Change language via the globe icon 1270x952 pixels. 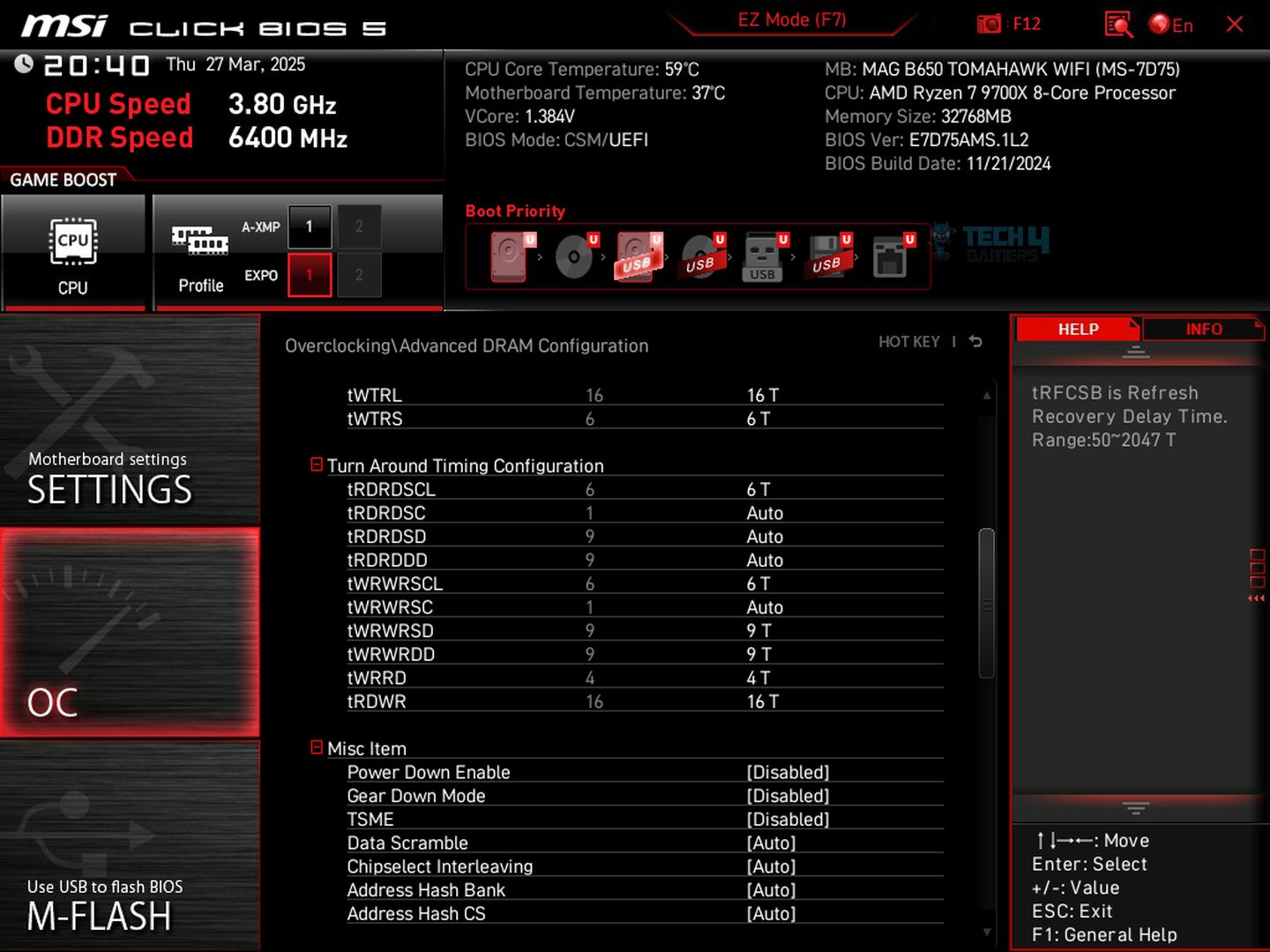(x=1159, y=24)
